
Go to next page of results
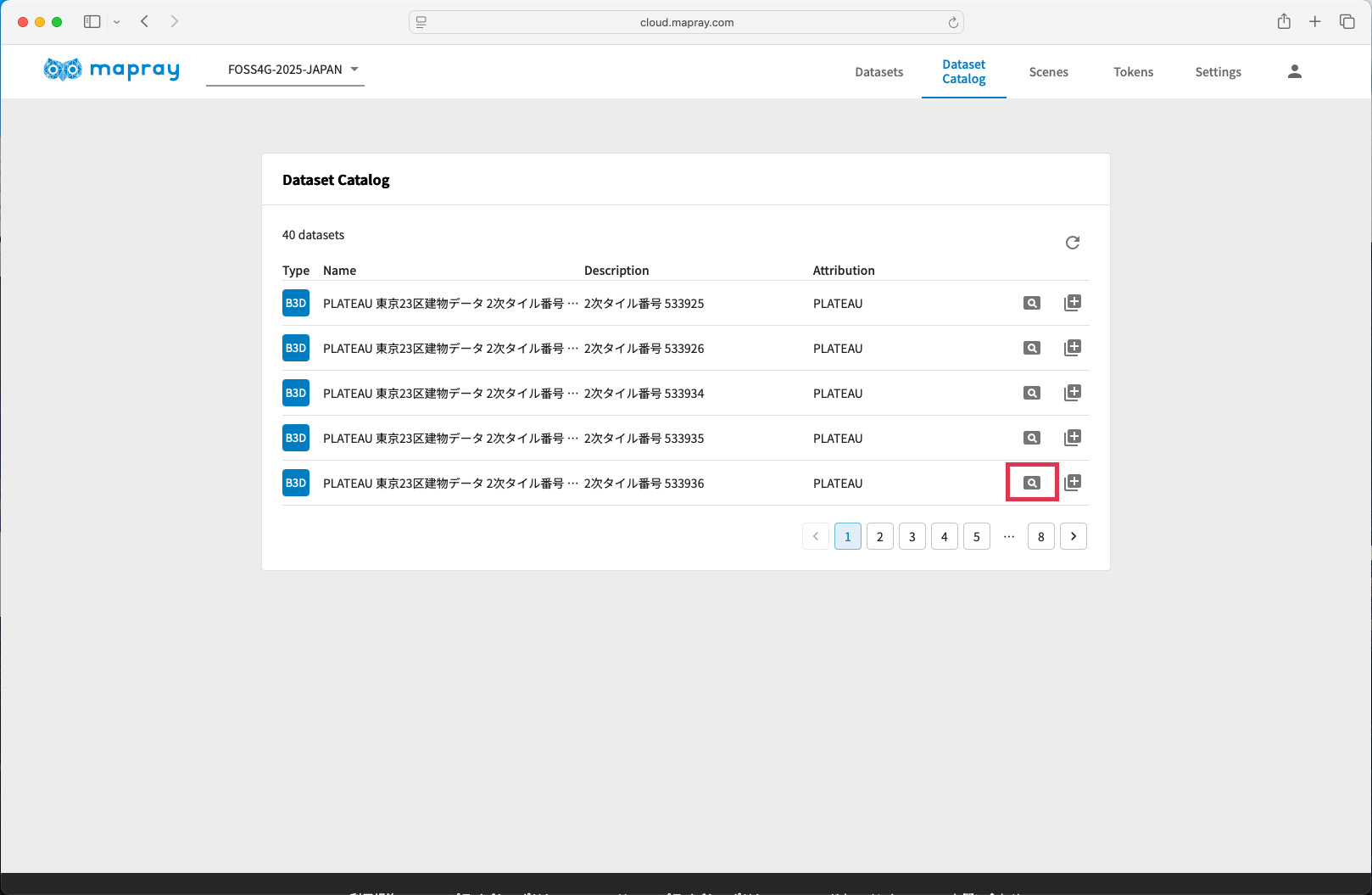pos(1073,536)
